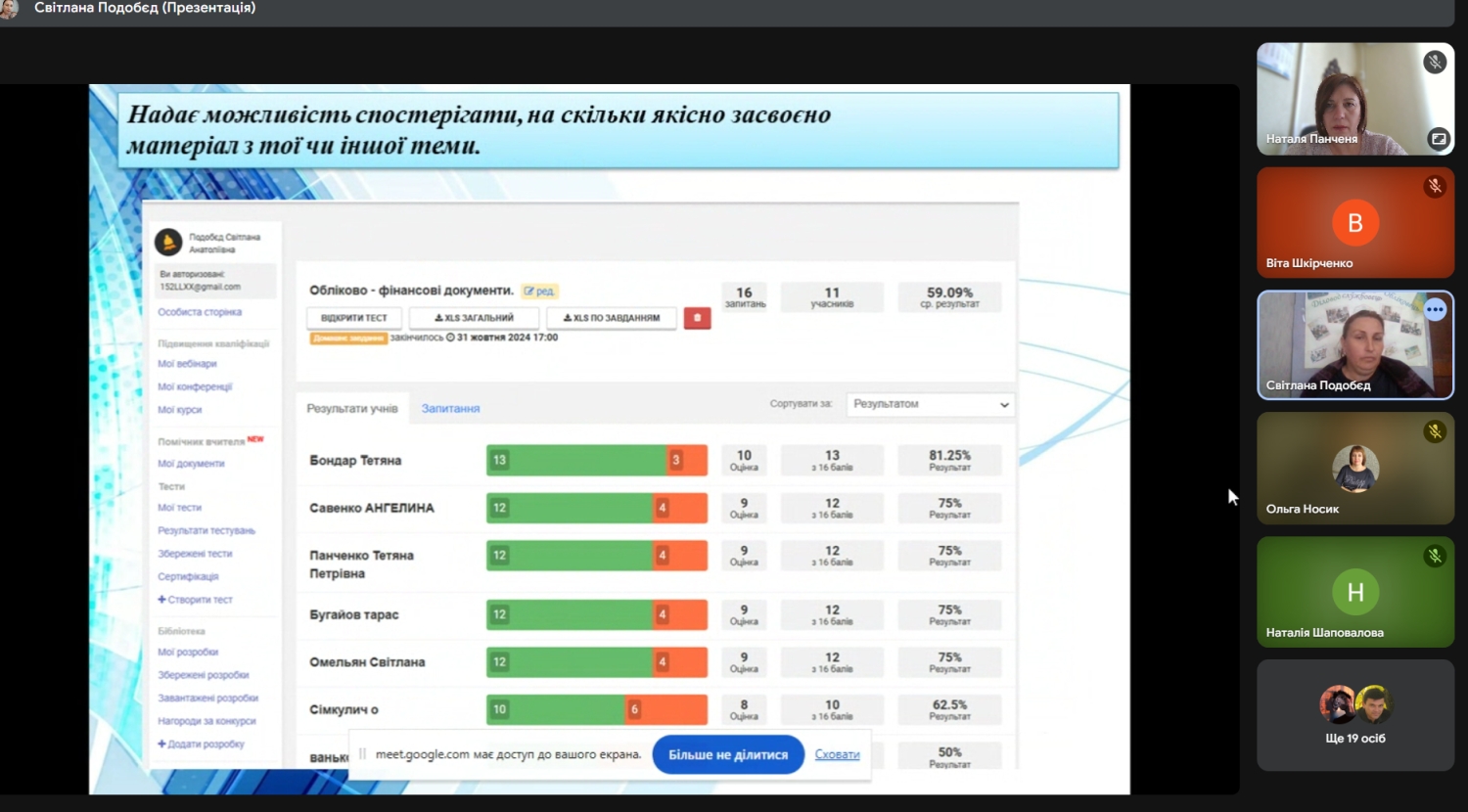Click Наталя Панченя video tile
The height and width of the screenshot is (812, 1468).
[1355, 99]
